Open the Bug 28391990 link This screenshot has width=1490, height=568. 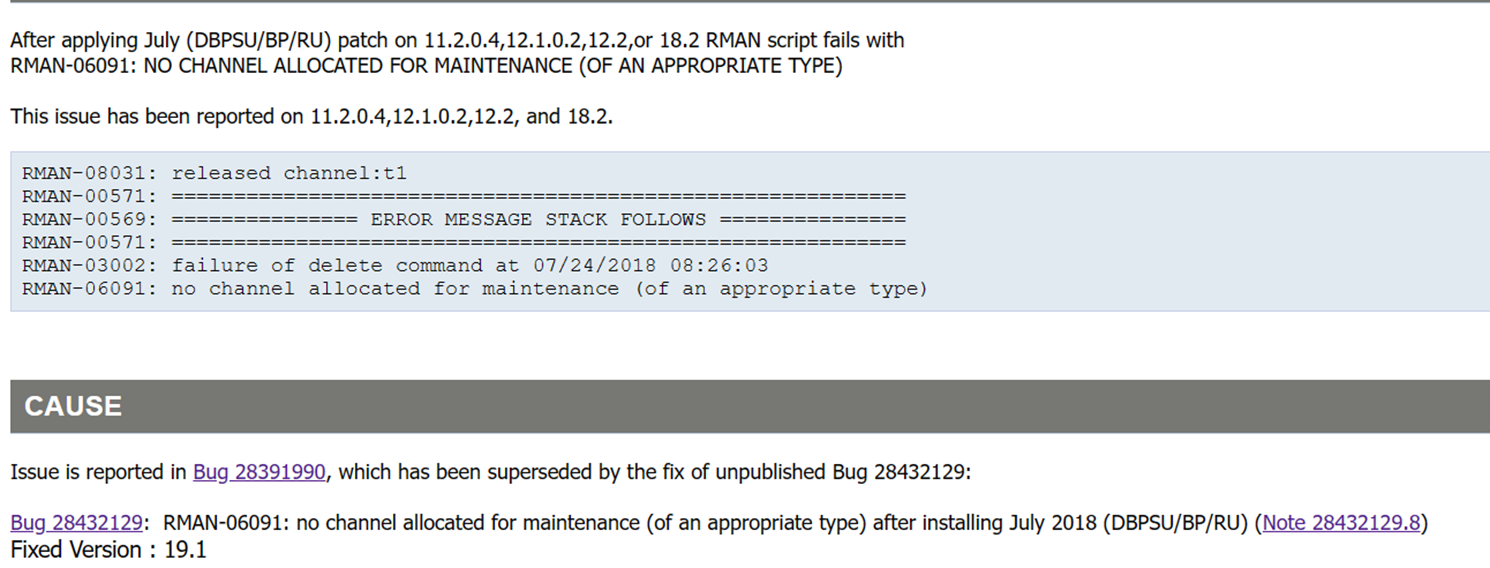coord(259,472)
